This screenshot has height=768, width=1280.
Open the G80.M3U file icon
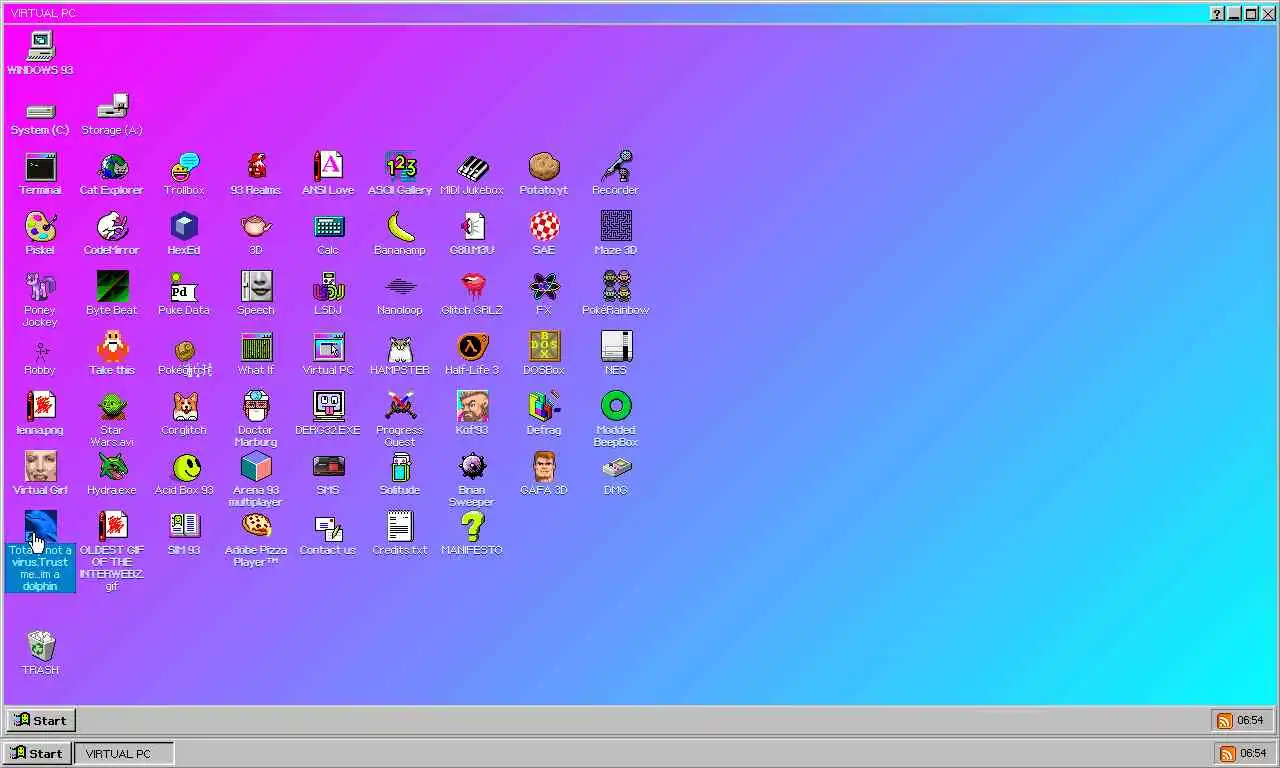472,226
